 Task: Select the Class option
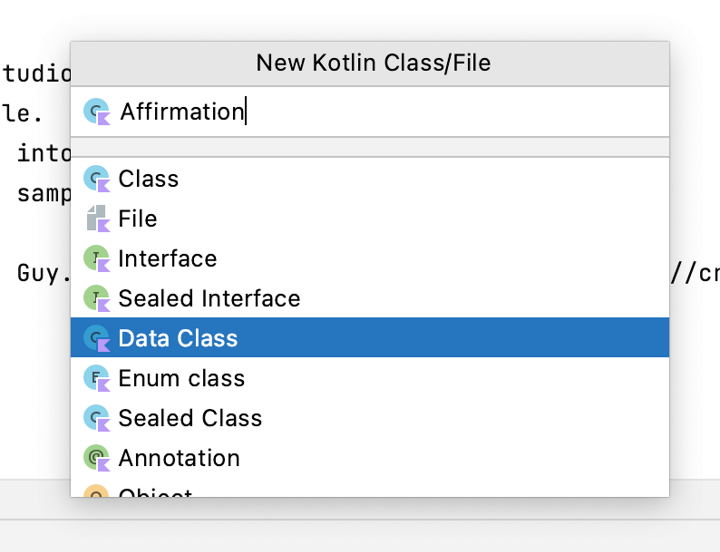[148, 179]
